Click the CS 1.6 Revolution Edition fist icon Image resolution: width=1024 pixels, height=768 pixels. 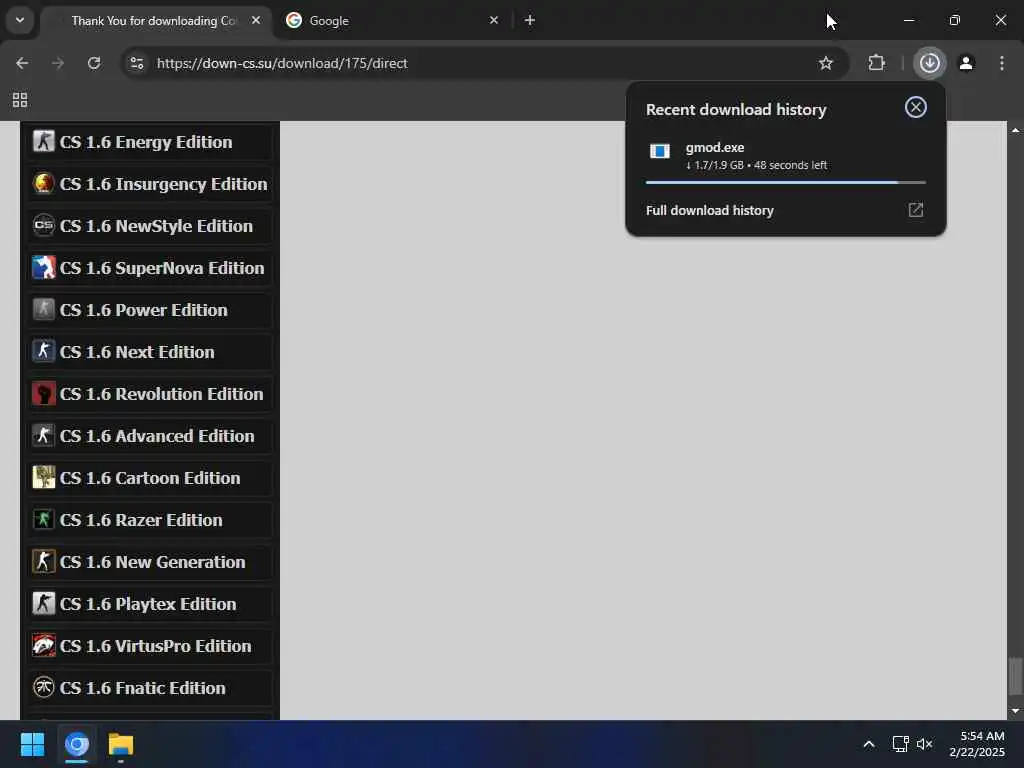coord(44,394)
